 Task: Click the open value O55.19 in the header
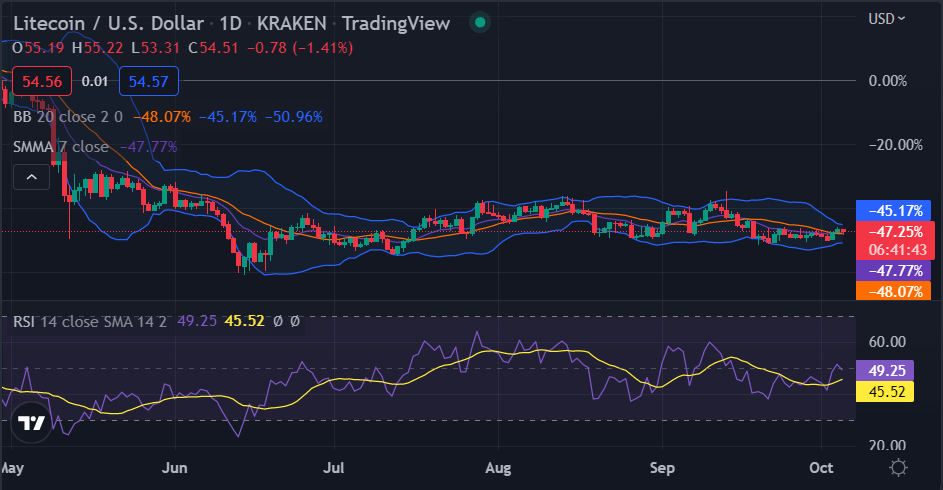(38, 48)
